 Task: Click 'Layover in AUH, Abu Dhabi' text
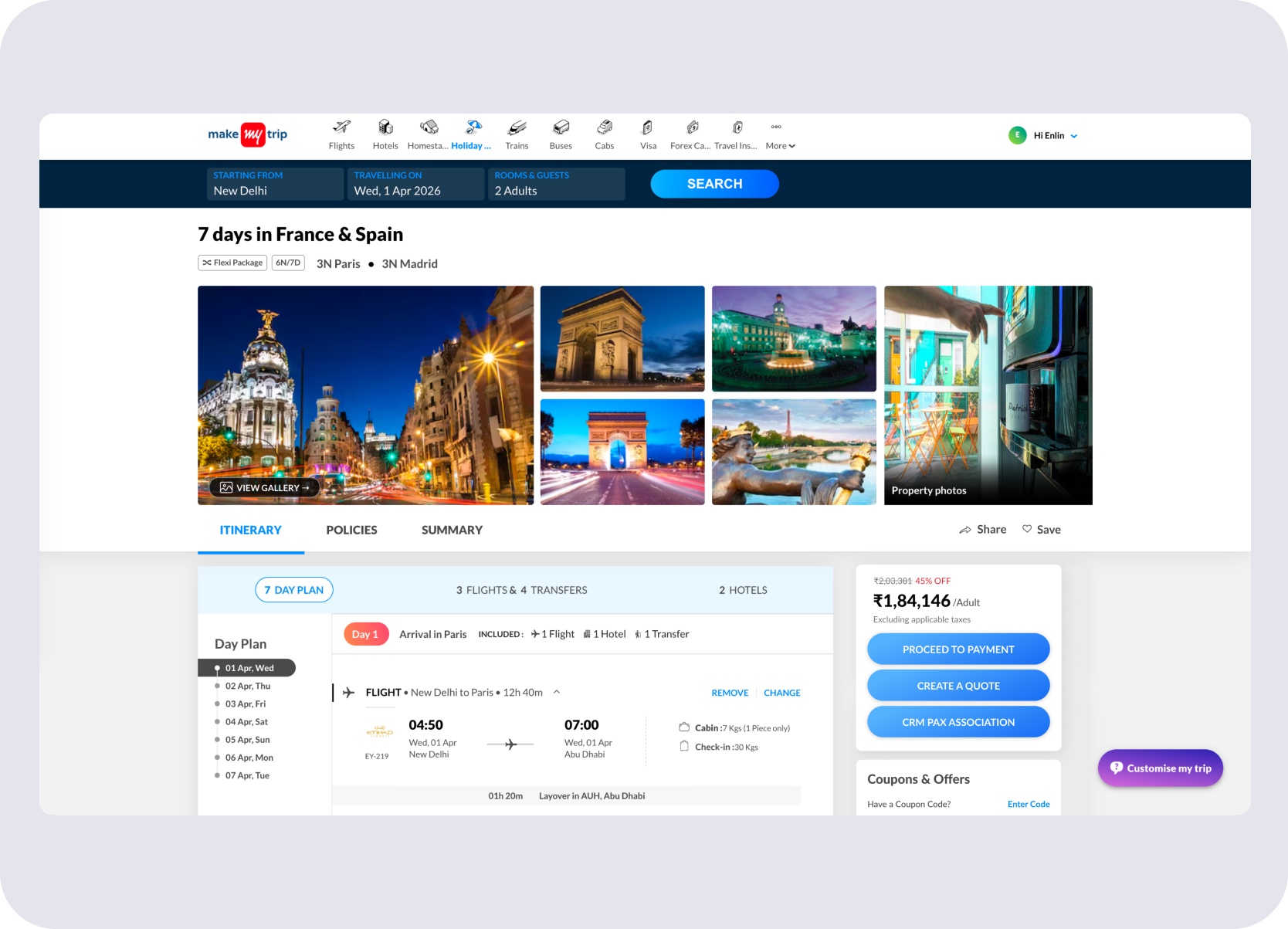coord(591,796)
